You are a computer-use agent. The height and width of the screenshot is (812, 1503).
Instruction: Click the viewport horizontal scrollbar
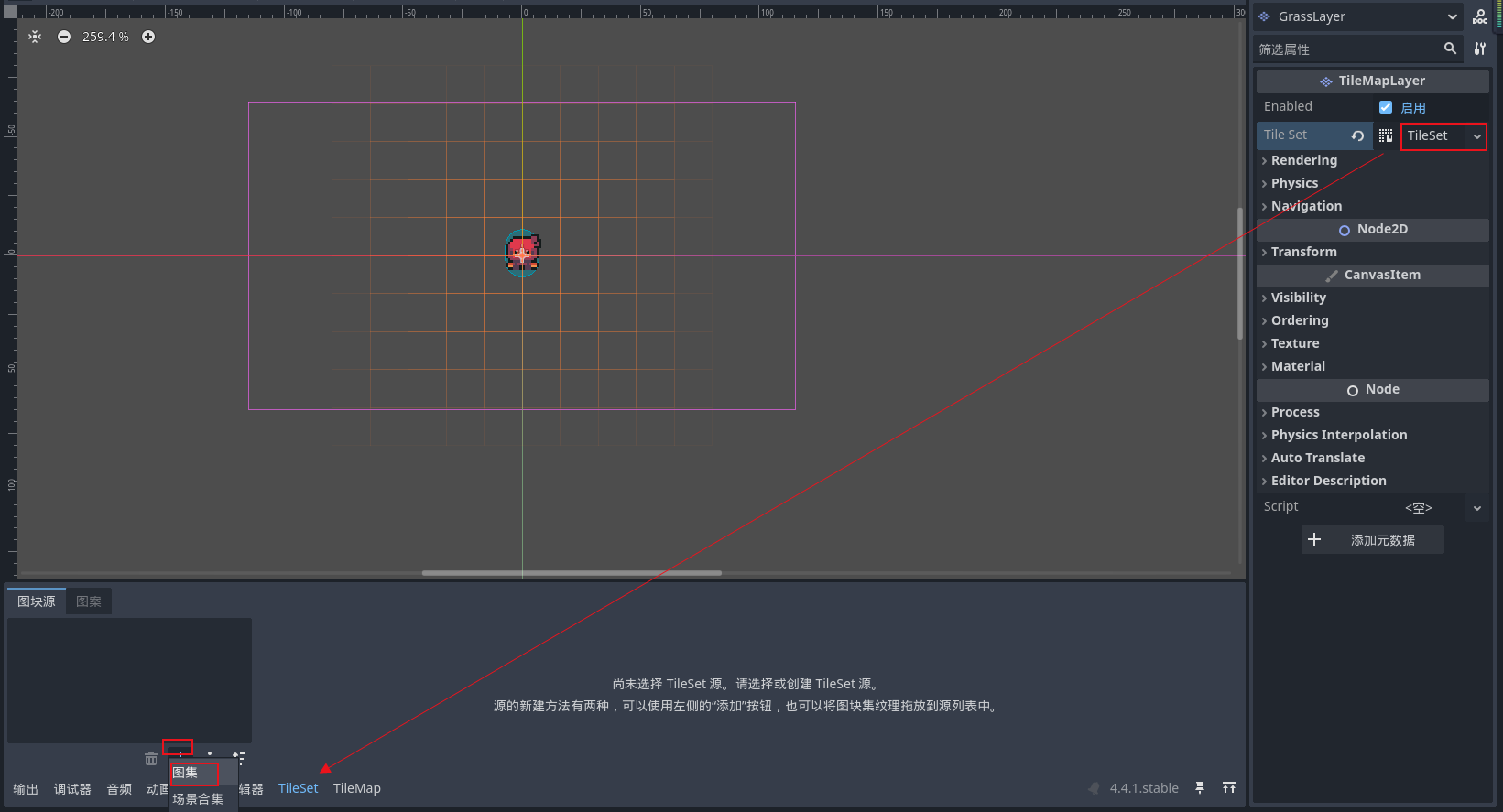(572, 573)
